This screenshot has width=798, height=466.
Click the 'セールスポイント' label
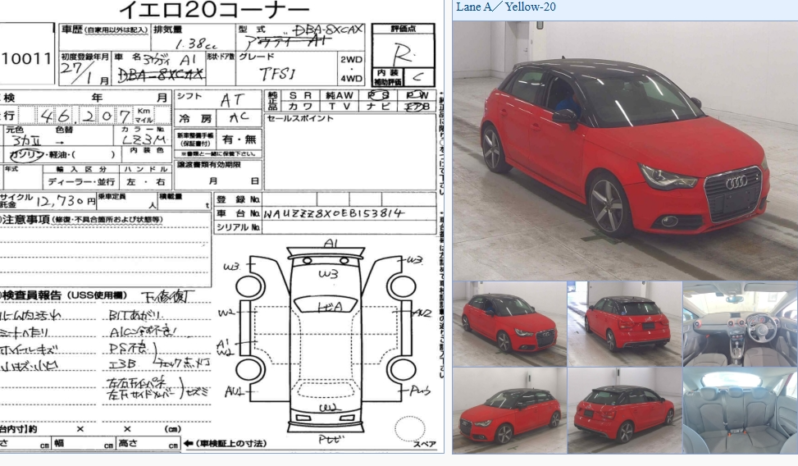pos(300,119)
